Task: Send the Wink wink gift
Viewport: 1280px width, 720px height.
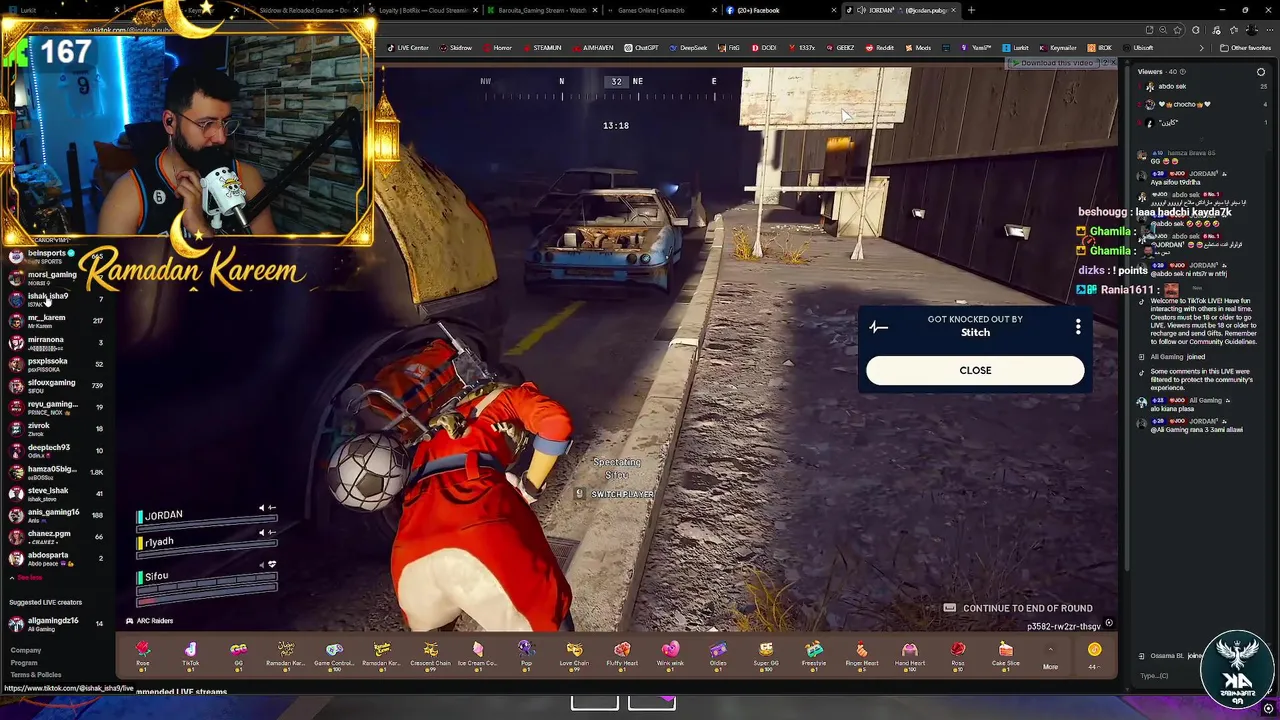Action: pos(670,654)
